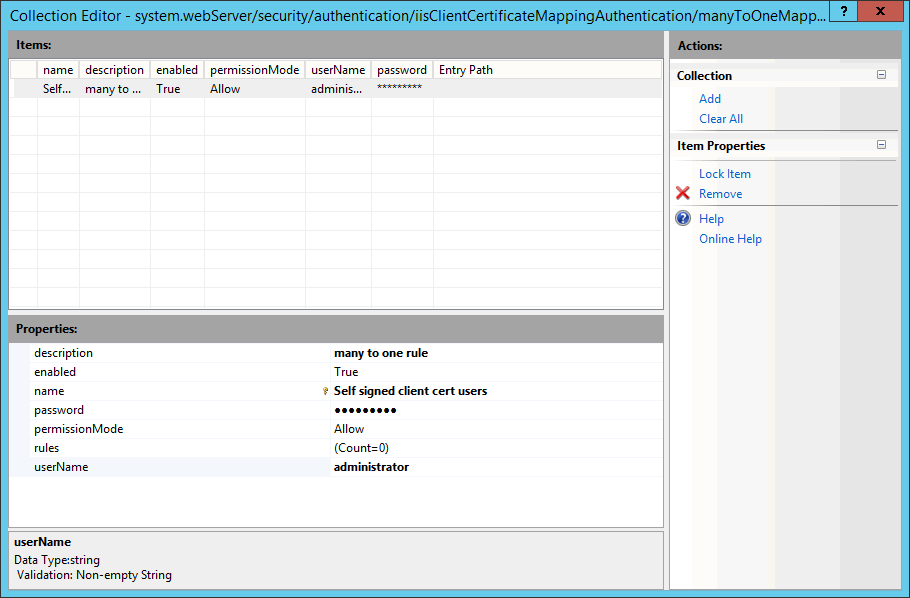This screenshot has width=910, height=598.
Task: Clear All items from collection
Action: [720, 119]
